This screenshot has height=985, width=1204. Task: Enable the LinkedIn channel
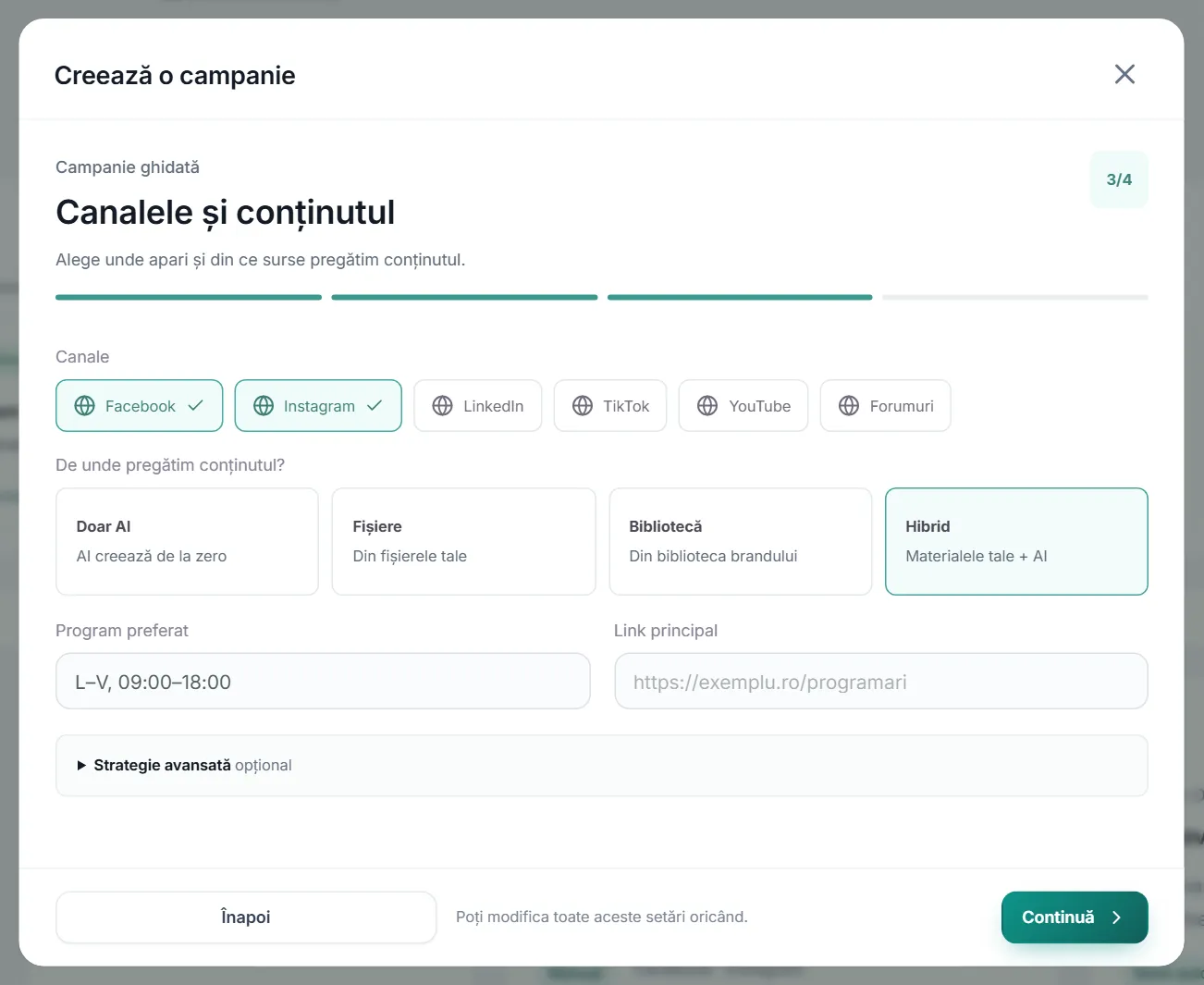(x=477, y=406)
